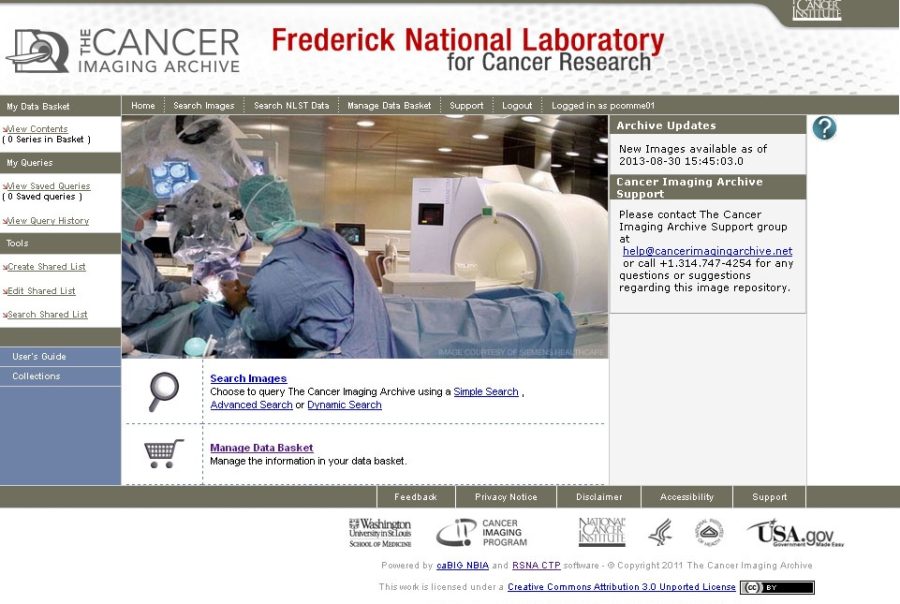Open View Saved Queries link
Image resolution: width=900 pixels, height=604 pixels.
tap(46, 186)
